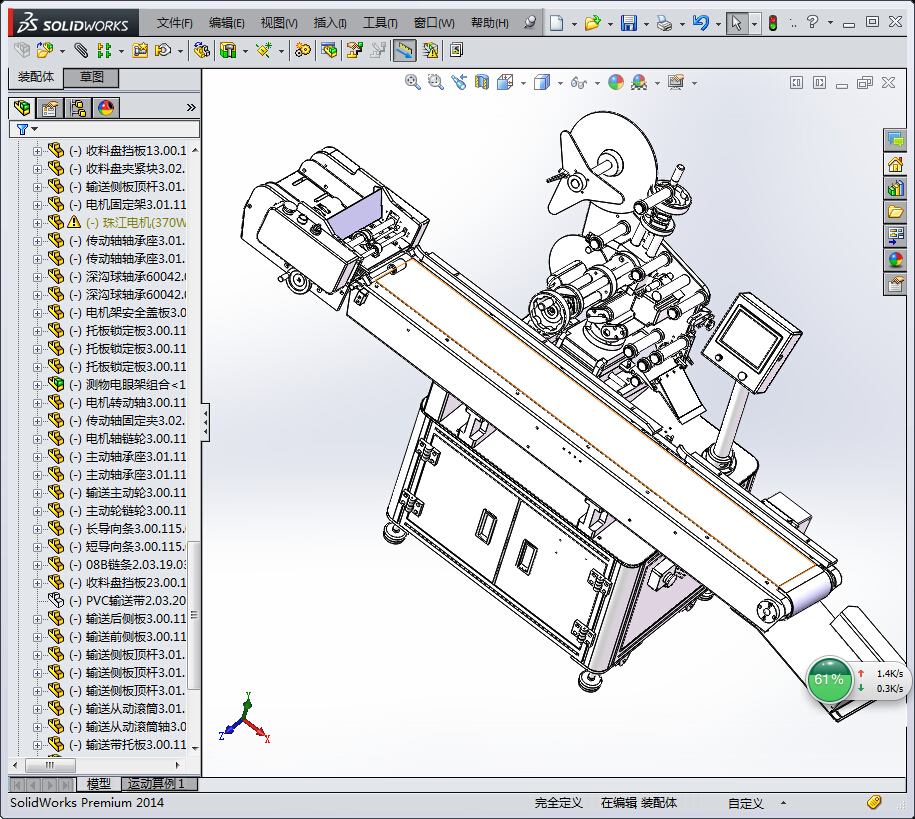915x819 pixels.
Task: Save the document with the floppy disk icon
Action: coord(628,23)
